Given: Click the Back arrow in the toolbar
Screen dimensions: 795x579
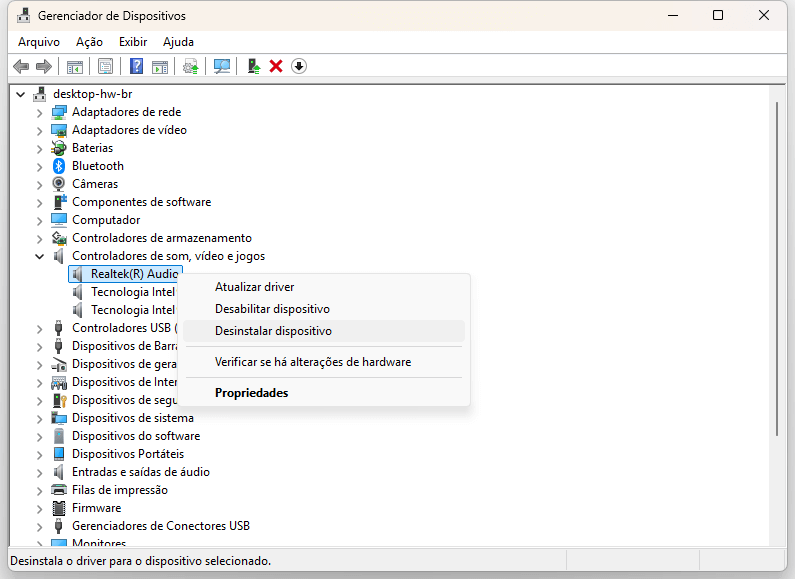Looking at the screenshot, I should [21, 66].
